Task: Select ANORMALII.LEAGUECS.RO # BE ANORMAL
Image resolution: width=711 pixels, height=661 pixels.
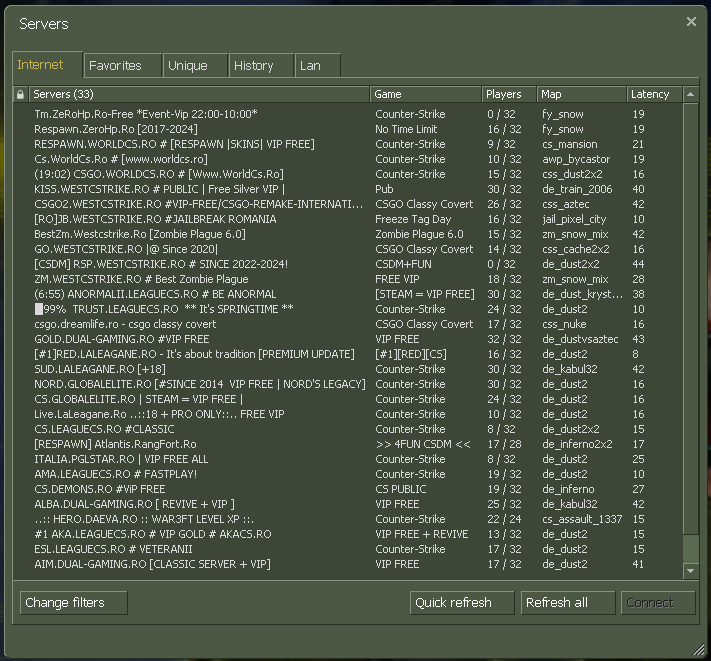Action: (x=348, y=294)
